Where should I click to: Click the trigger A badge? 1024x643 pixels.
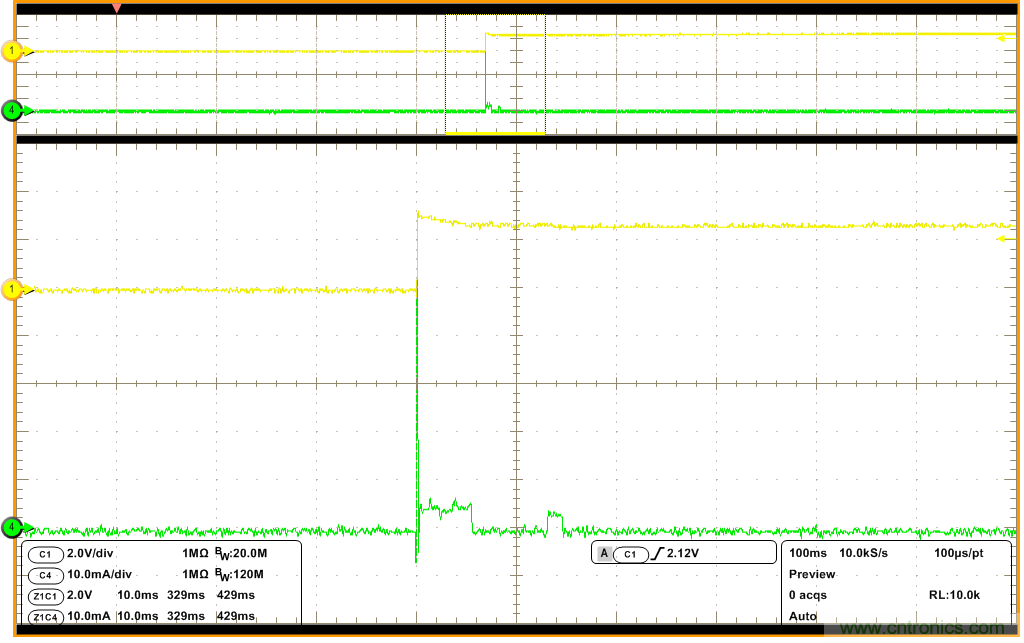(x=604, y=554)
